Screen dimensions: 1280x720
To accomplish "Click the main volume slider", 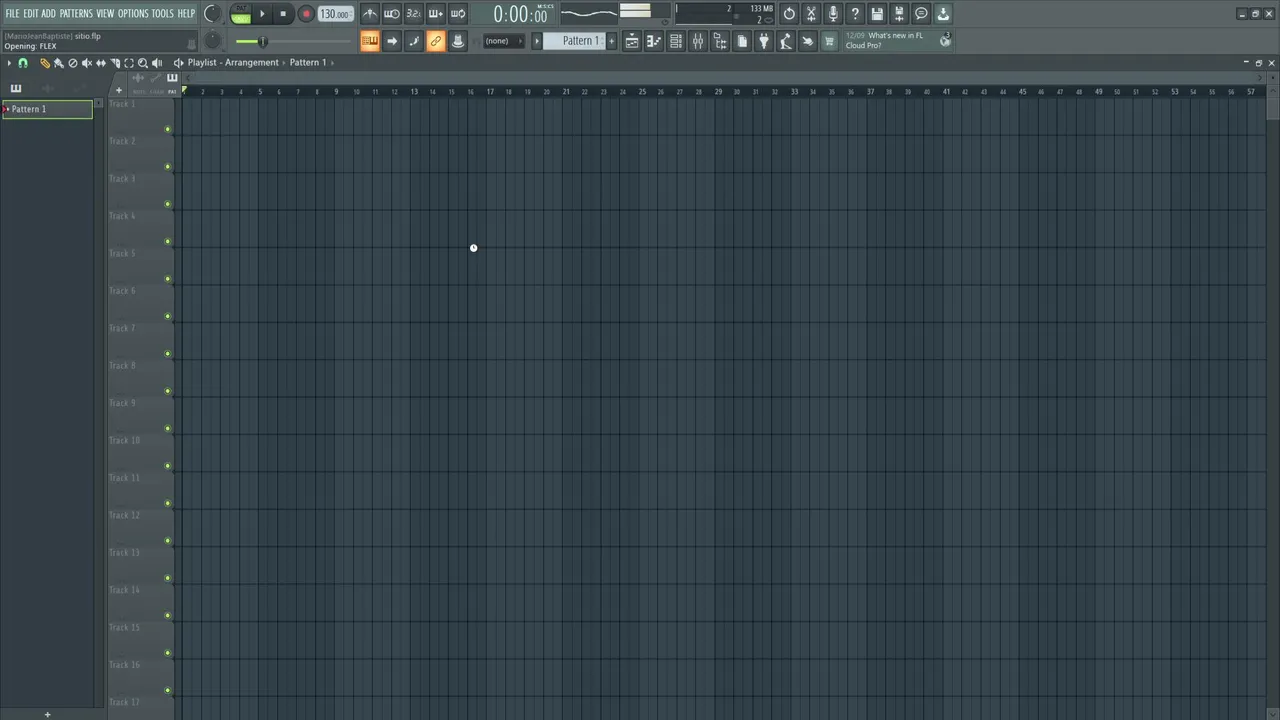I will tap(294, 41).
